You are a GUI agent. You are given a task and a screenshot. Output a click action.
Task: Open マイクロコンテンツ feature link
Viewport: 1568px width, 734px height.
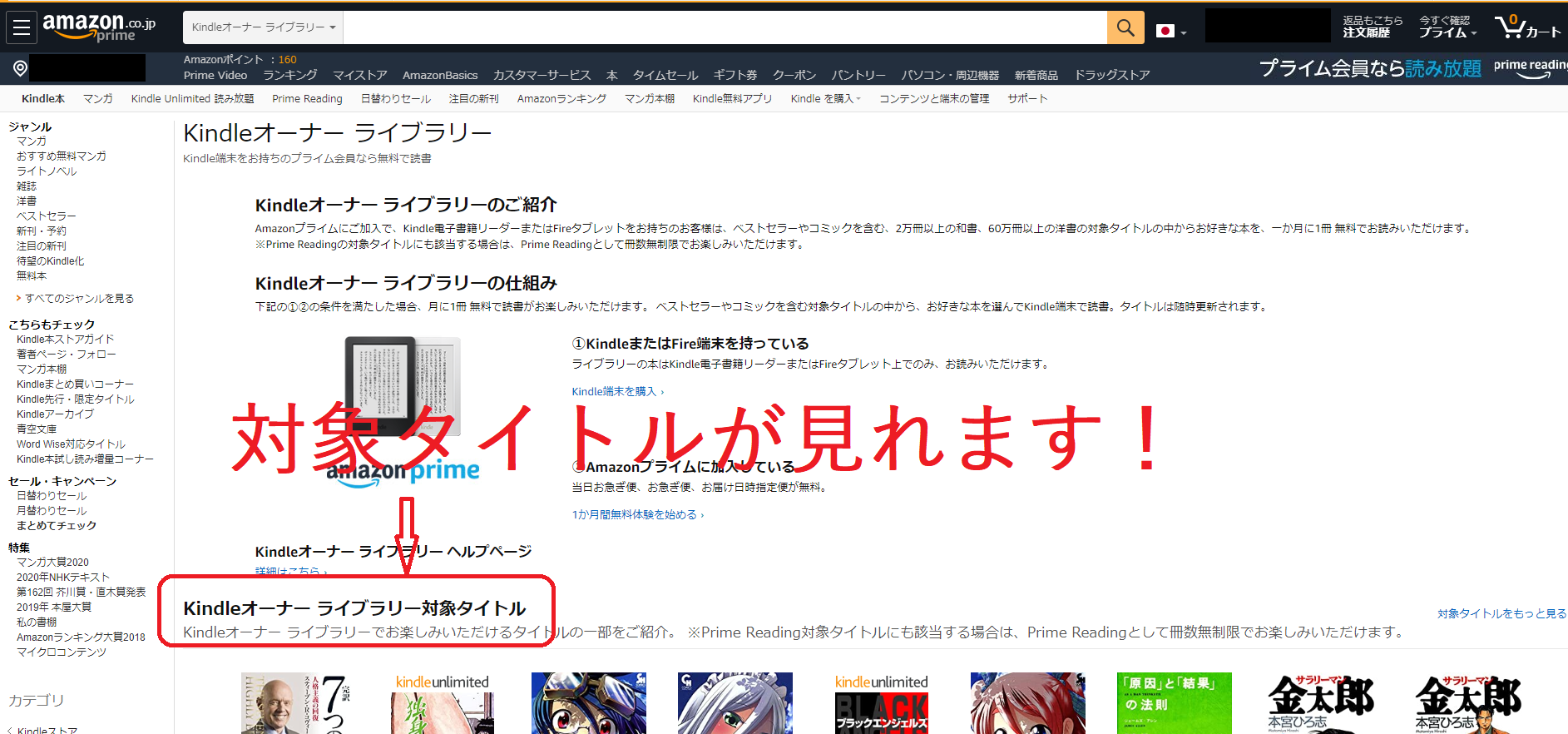[62, 652]
